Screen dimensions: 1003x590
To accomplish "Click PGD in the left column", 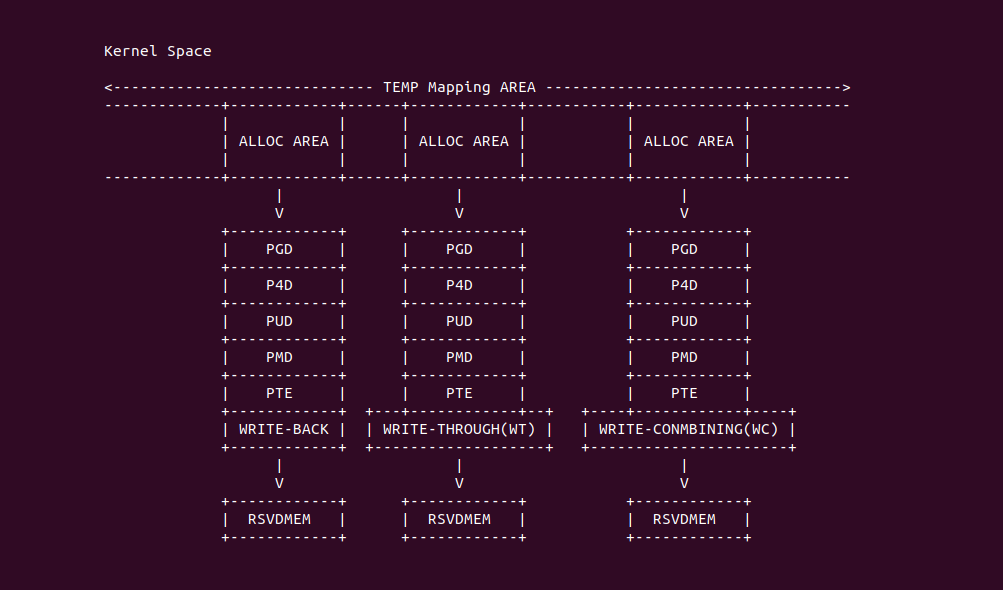I will pos(280,250).
